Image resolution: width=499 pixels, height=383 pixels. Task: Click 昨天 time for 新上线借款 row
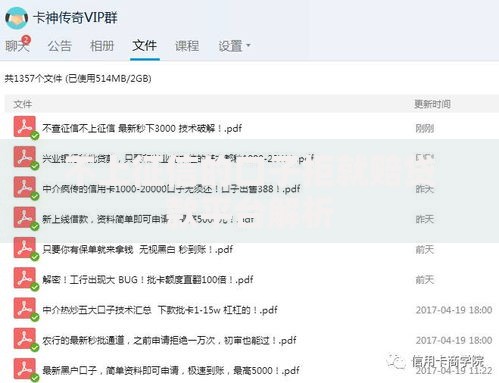[x=424, y=219]
